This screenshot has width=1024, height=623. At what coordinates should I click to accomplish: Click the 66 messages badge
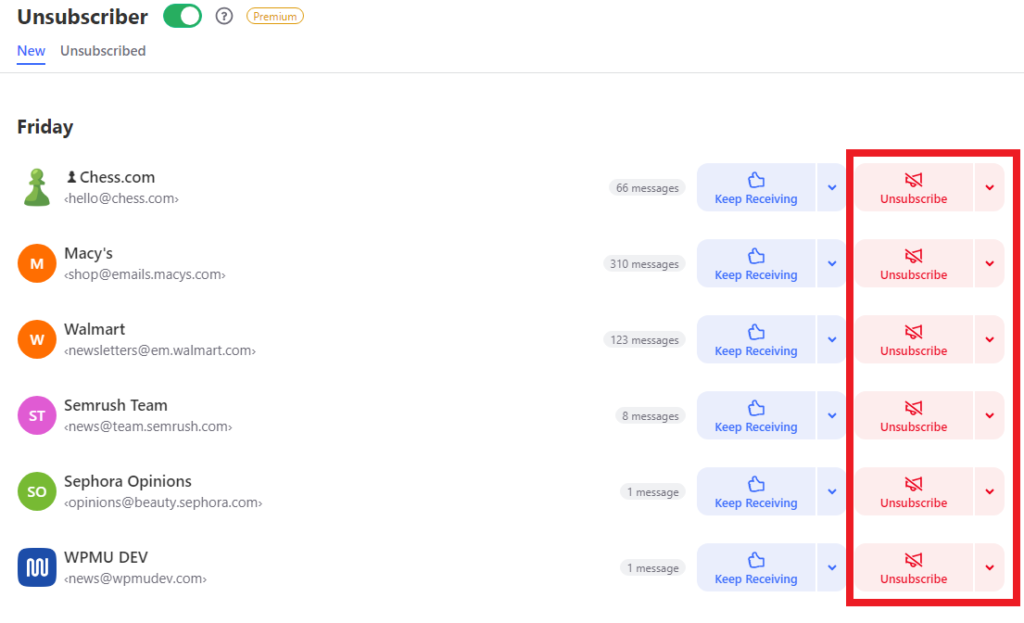pos(647,188)
